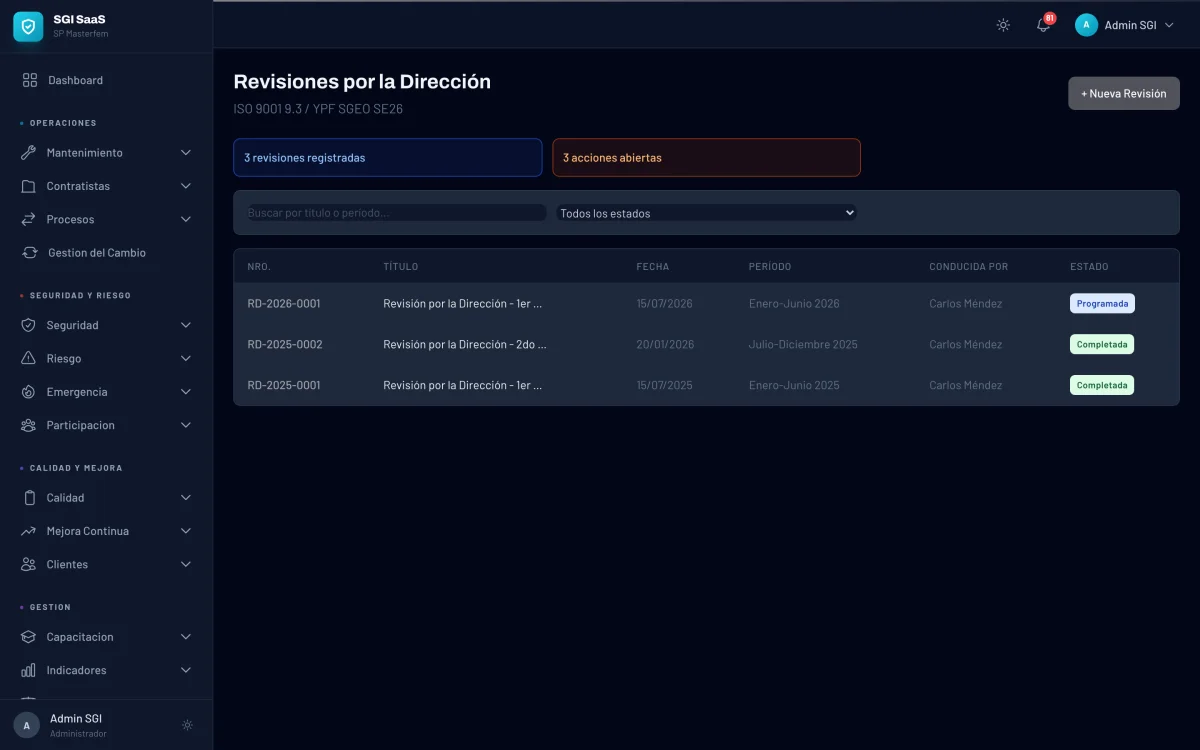
Task: Click the SGI SaaS logo shield
Action: click(x=27, y=27)
